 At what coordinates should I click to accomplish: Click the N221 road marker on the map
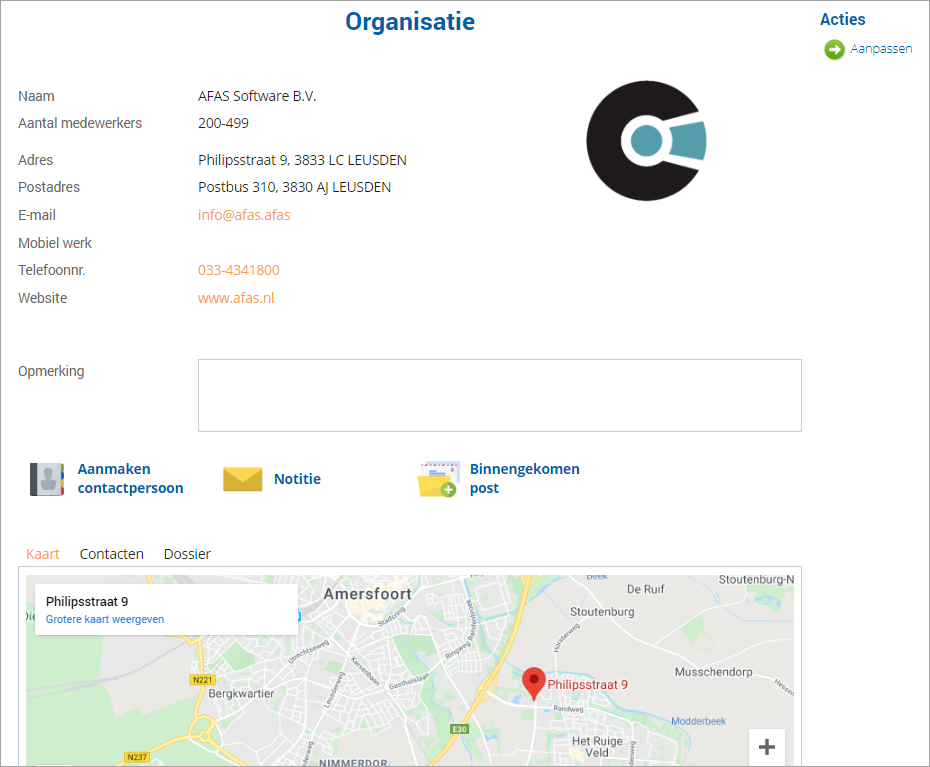click(x=202, y=680)
